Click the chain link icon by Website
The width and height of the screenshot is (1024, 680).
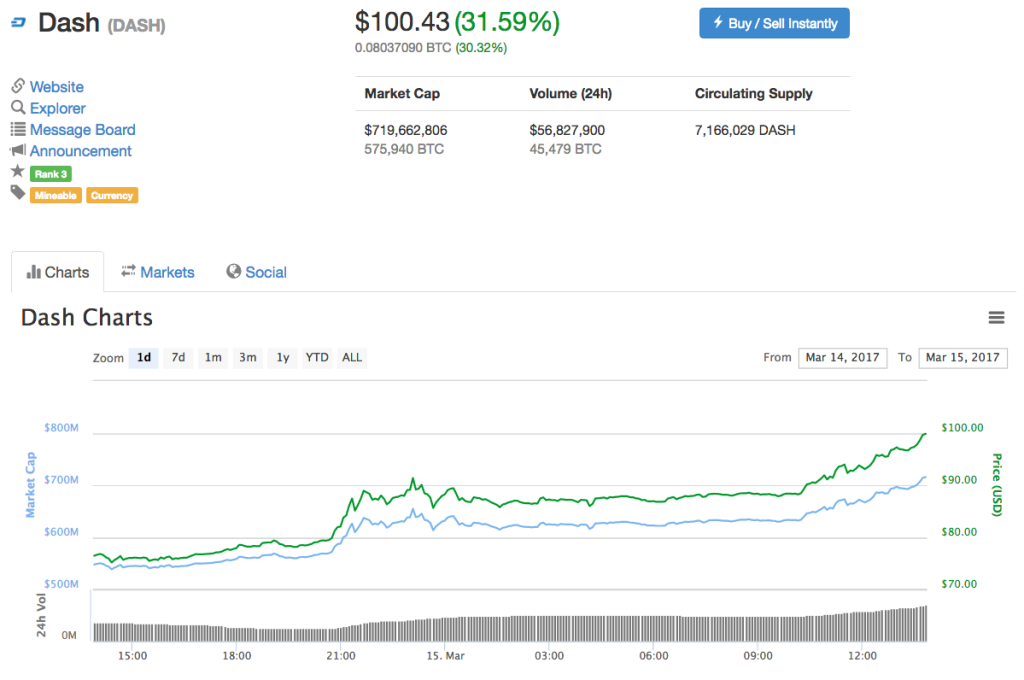[18, 86]
